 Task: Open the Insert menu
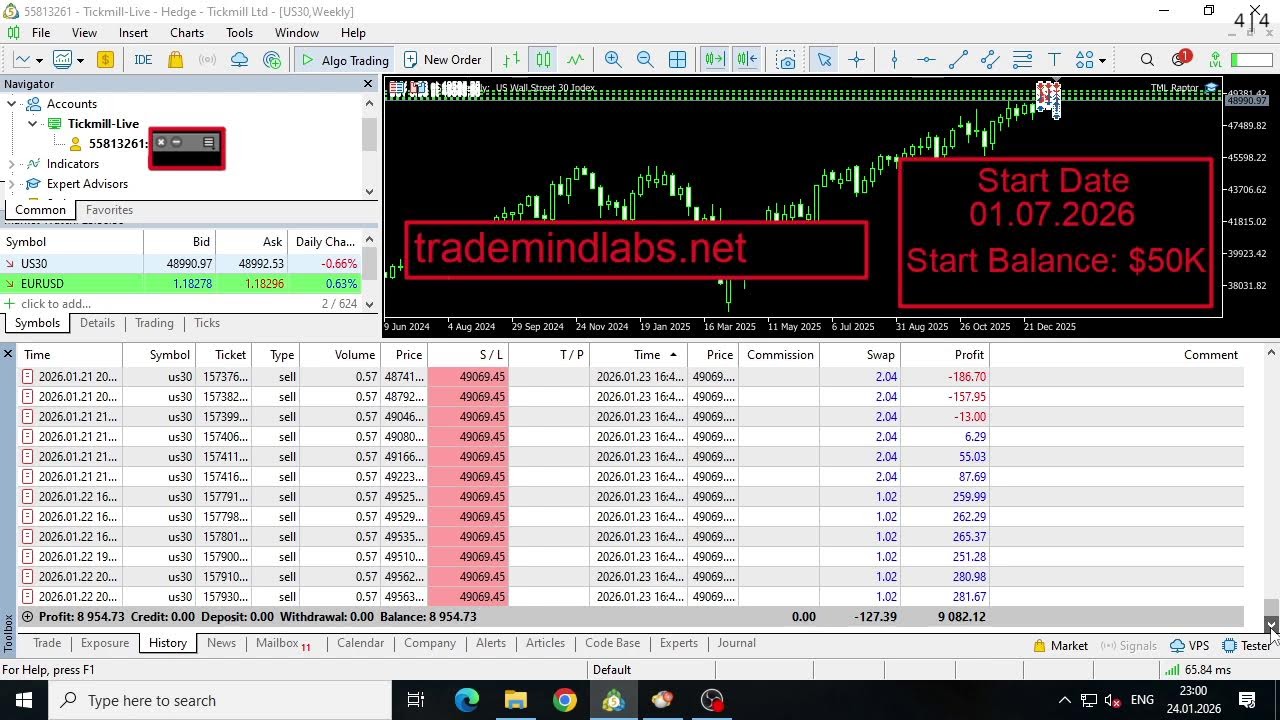click(x=133, y=32)
